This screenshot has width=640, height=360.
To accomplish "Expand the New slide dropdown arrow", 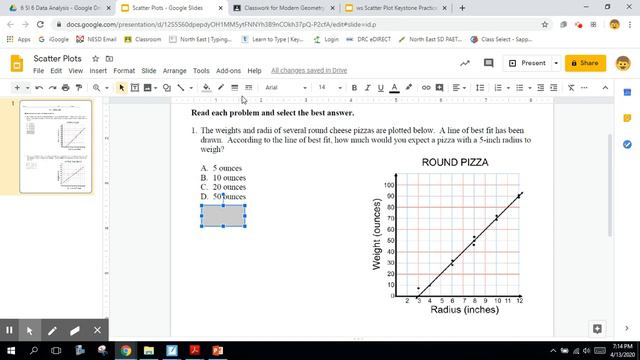I will (27, 88).
